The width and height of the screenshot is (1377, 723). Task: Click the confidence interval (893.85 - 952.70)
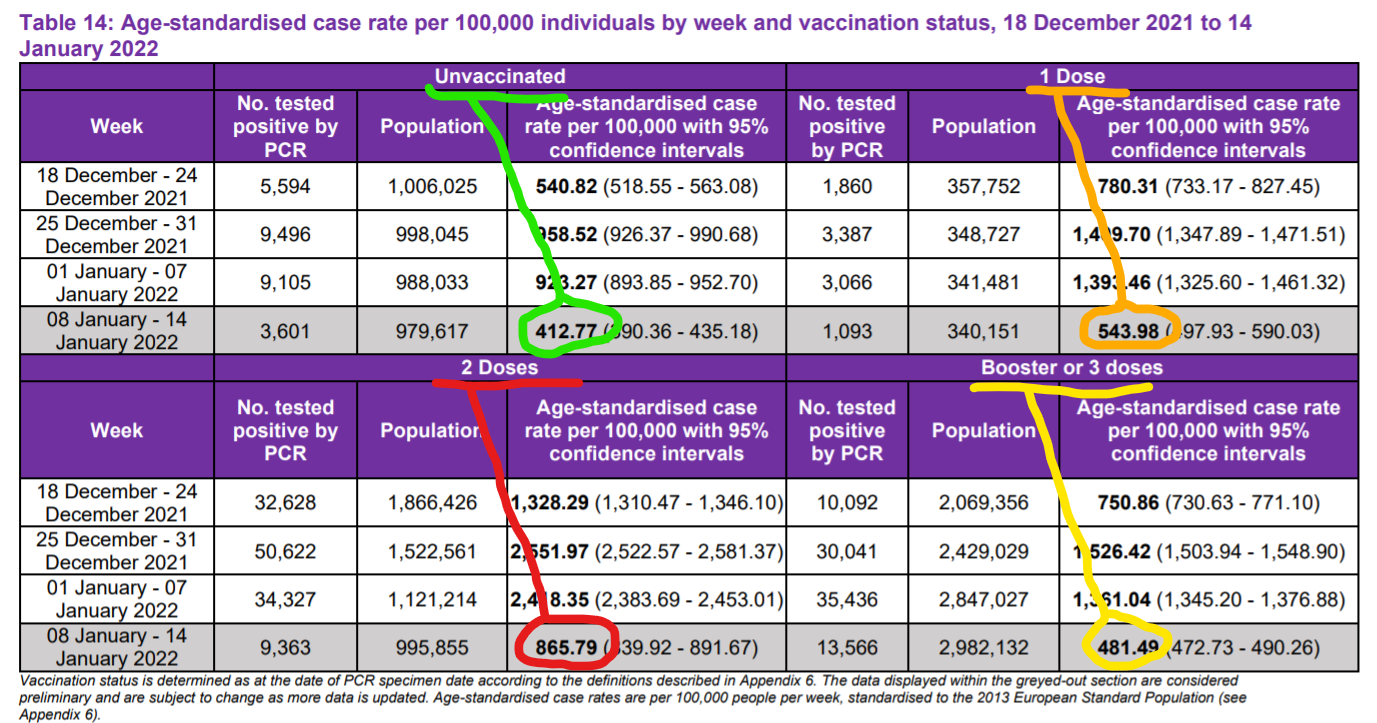[680, 283]
